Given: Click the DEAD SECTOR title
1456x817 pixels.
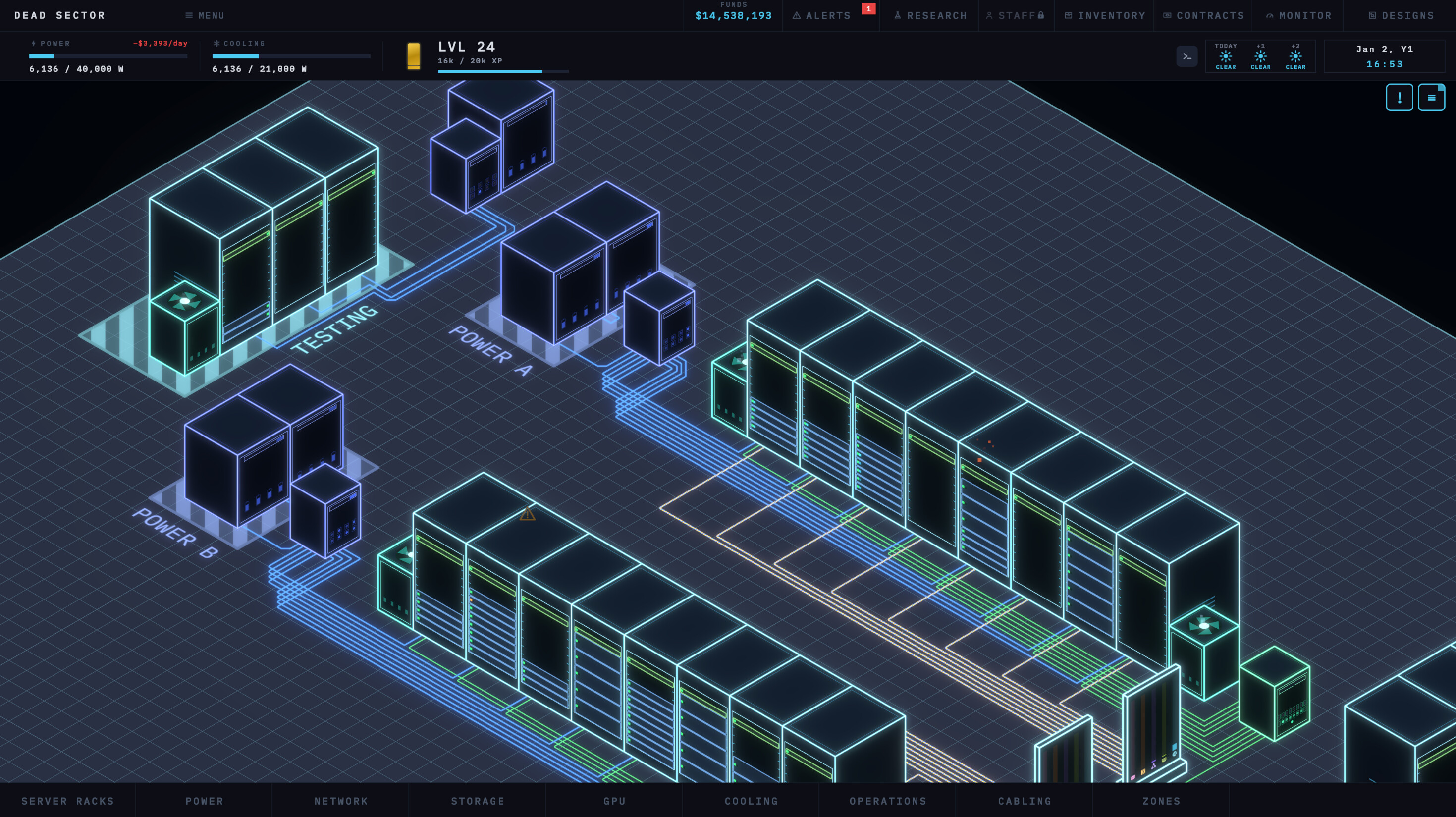Looking at the screenshot, I should click(x=60, y=15).
